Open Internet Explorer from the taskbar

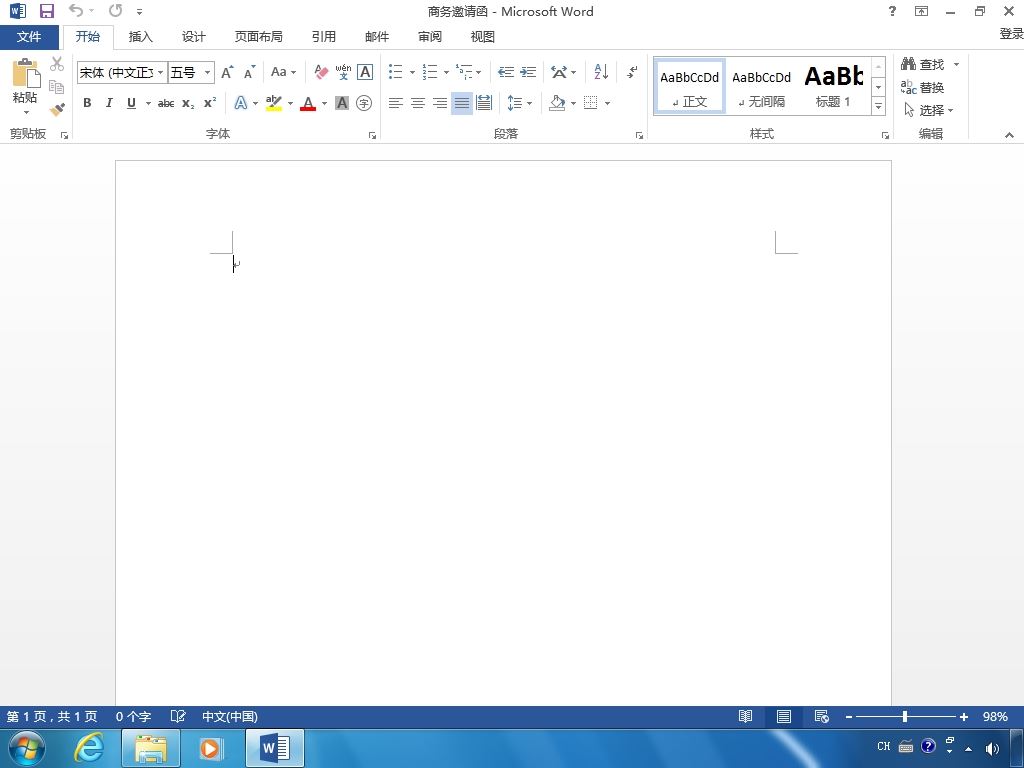tap(88, 748)
